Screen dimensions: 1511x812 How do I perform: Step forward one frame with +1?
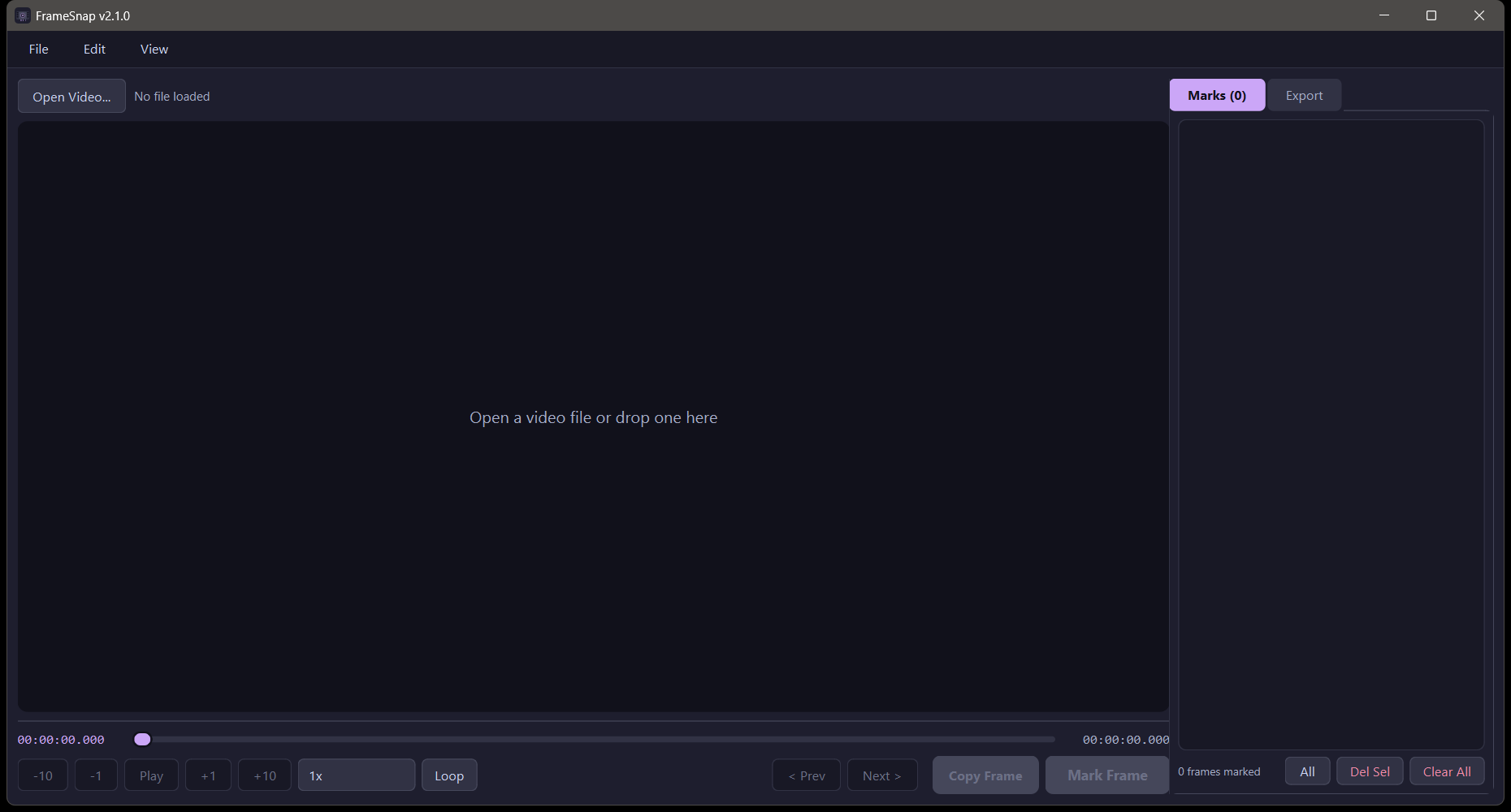click(x=208, y=775)
